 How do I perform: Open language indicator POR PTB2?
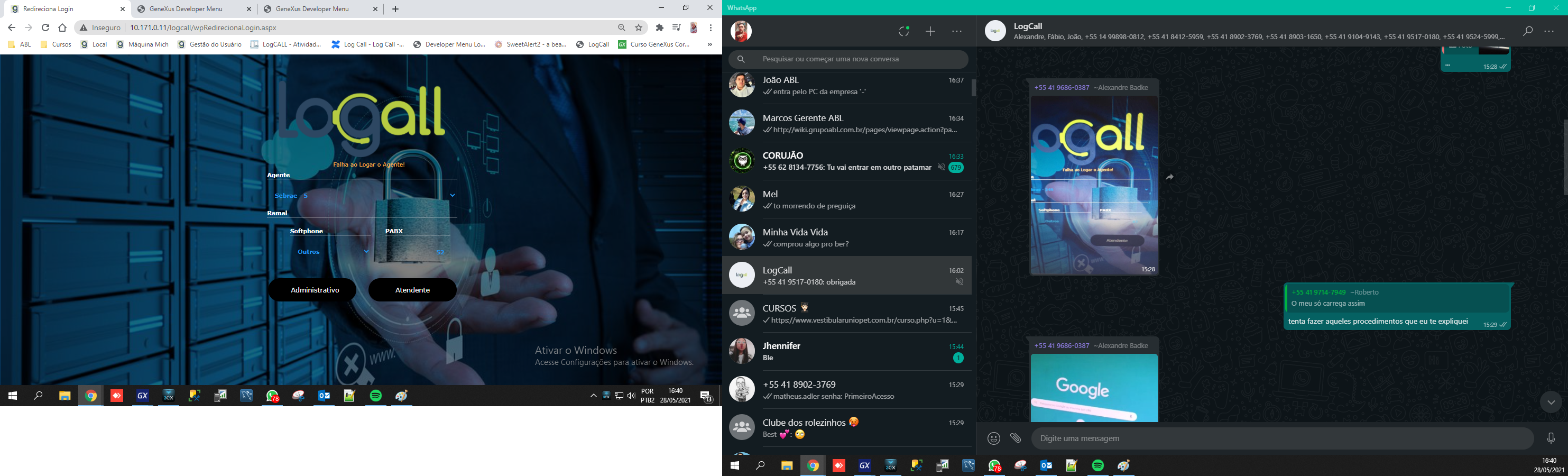coord(648,396)
